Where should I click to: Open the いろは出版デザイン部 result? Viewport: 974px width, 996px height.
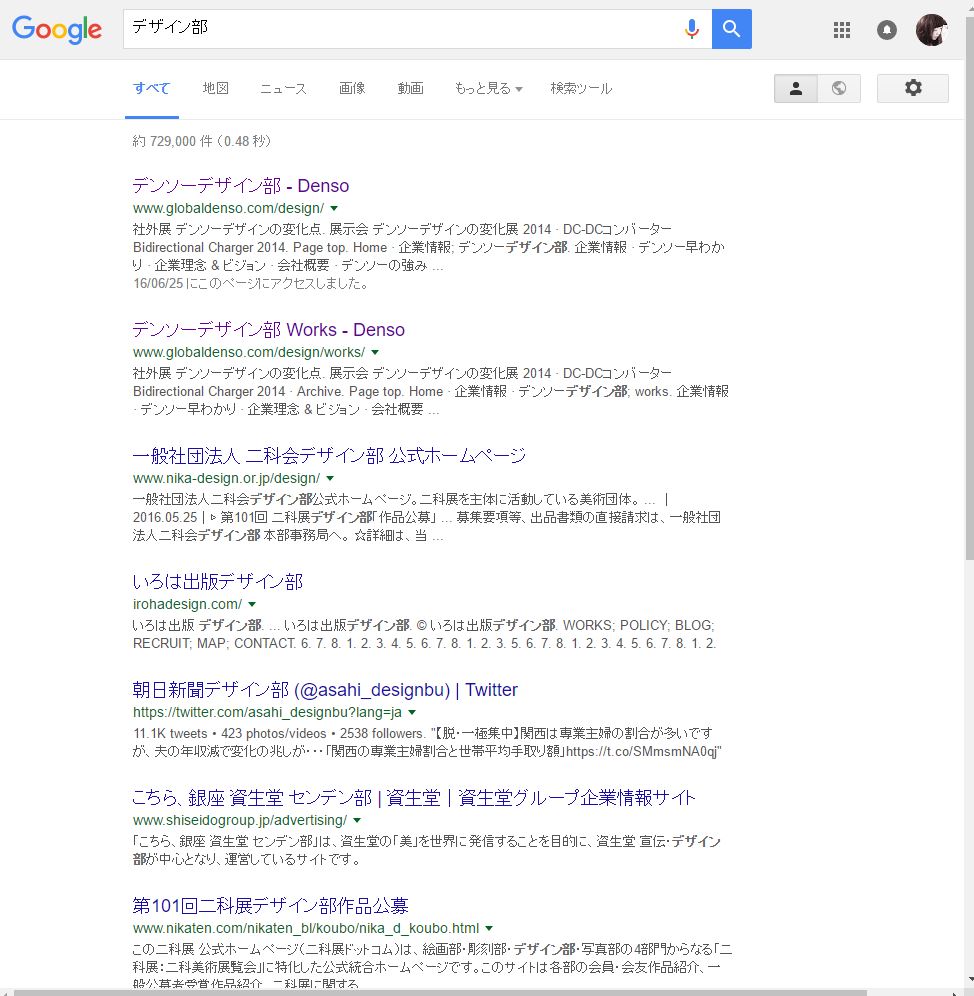click(x=217, y=581)
